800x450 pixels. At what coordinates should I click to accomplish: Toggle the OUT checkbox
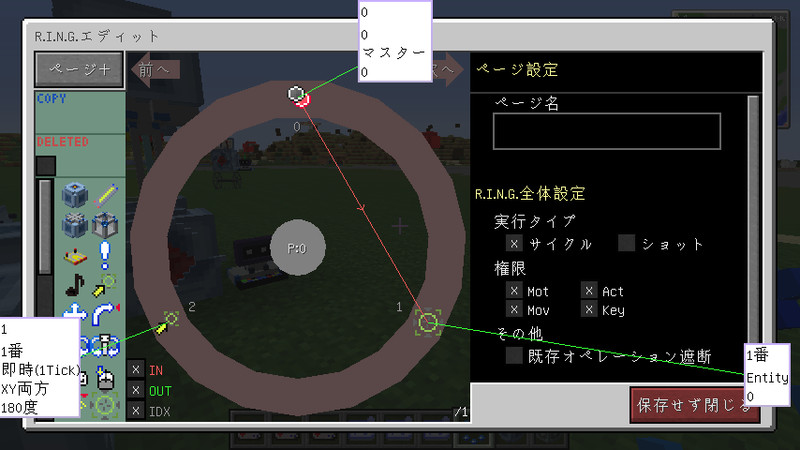click(135, 390)
